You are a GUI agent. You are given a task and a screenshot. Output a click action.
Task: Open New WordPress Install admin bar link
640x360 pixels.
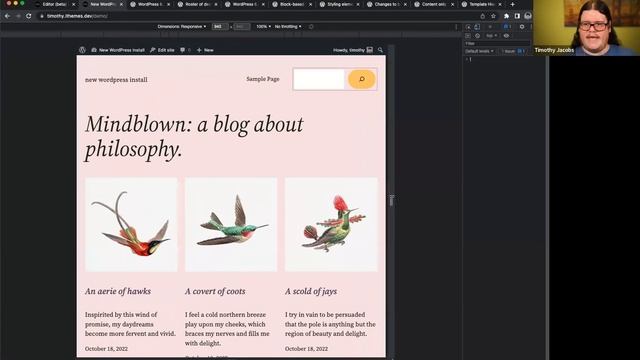point(118,50)
